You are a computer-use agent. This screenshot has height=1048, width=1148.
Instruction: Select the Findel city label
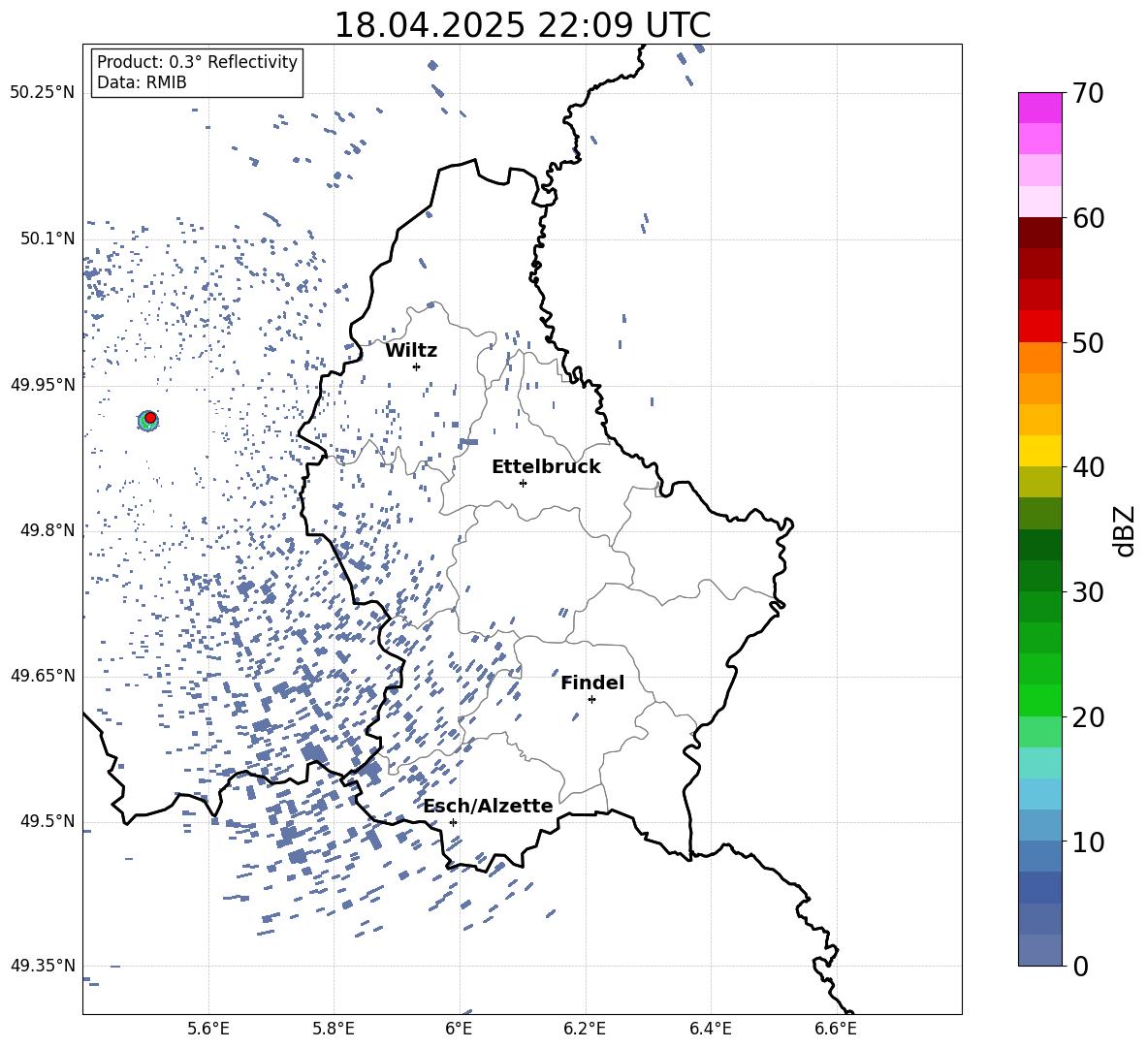point(592,683)
